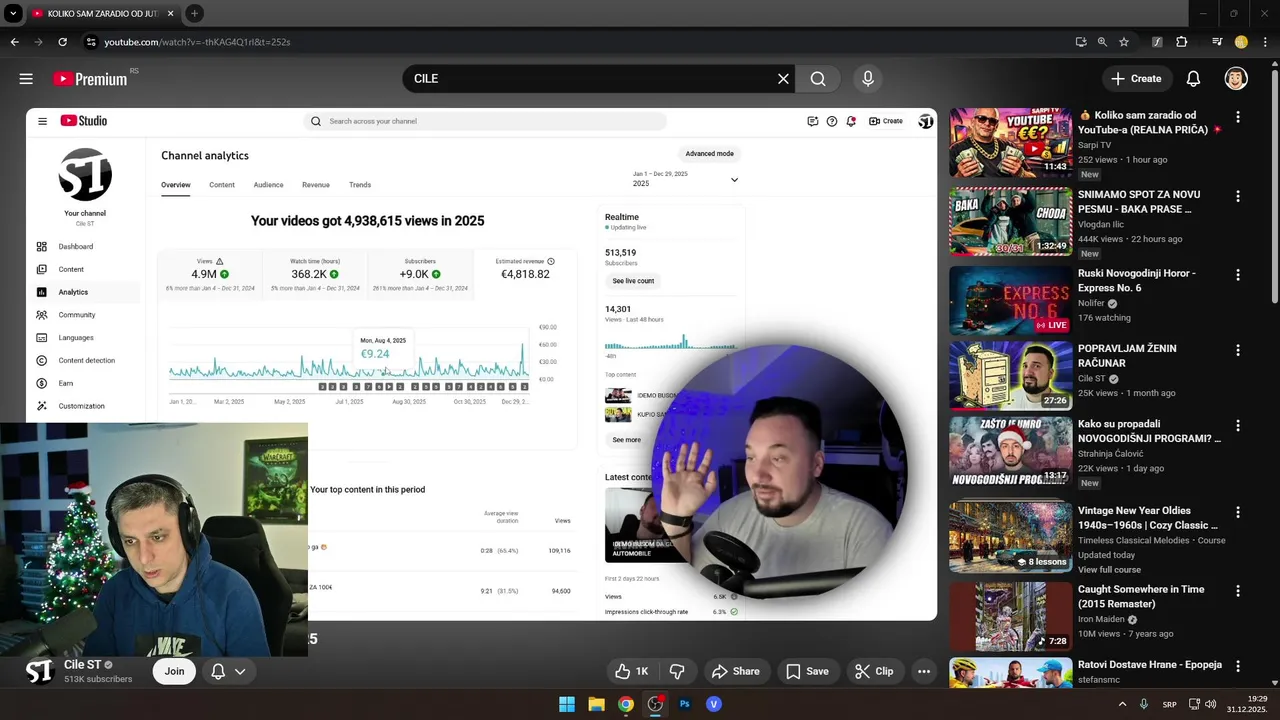Screen dimensions: 1280x720
Task: Click the '513K subscribers' text
Action: point(98,679)
